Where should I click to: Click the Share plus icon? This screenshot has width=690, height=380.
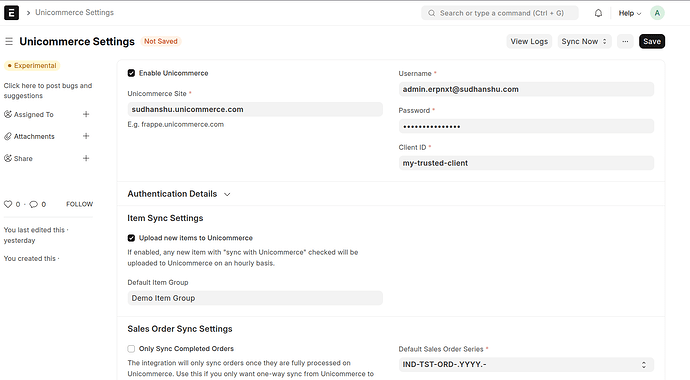click(x=86, y=158)
